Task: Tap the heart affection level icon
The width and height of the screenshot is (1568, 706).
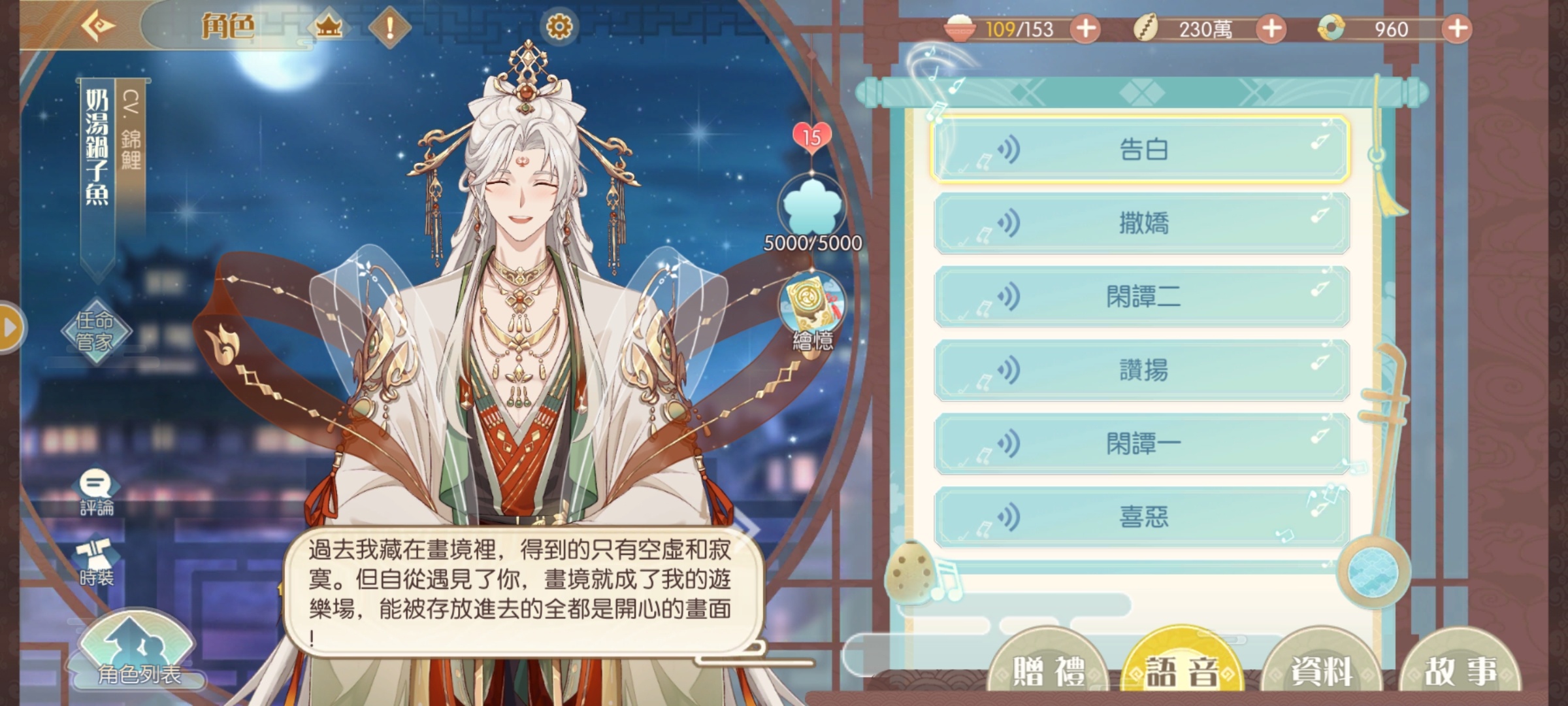Action: pyautogui.click(x=812, y=137)
